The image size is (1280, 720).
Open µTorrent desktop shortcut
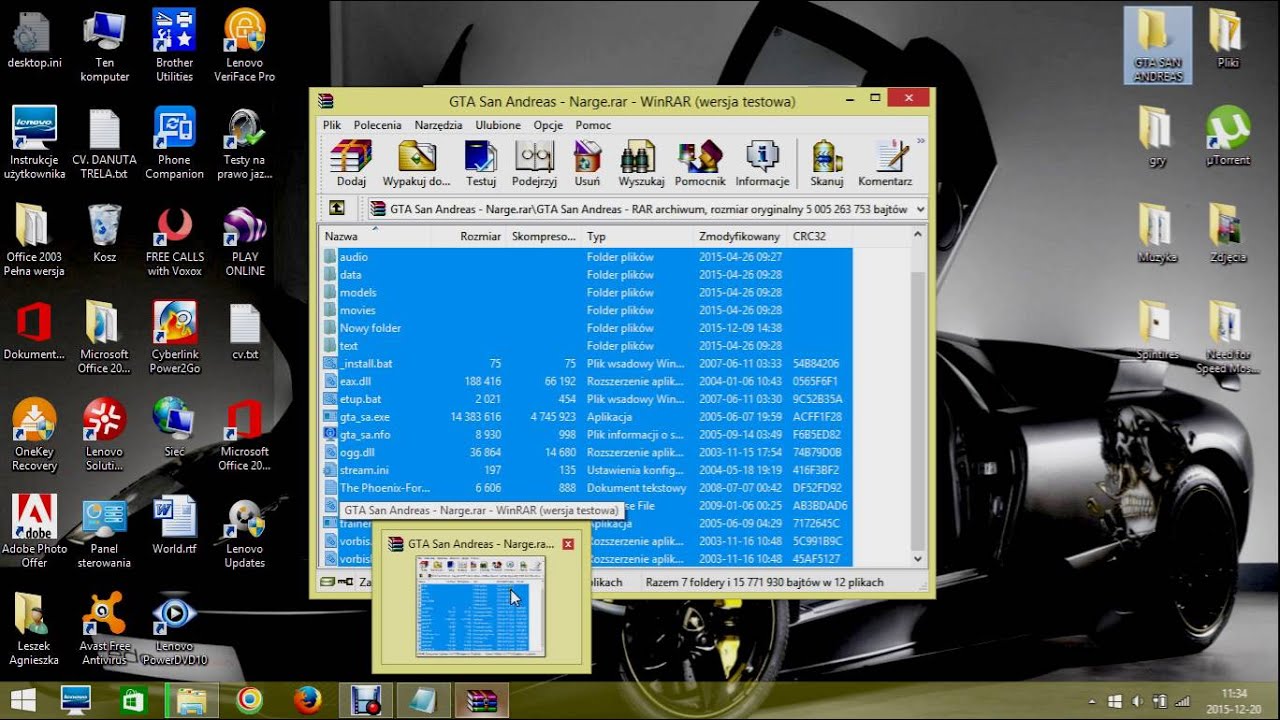pos(1228,136)
